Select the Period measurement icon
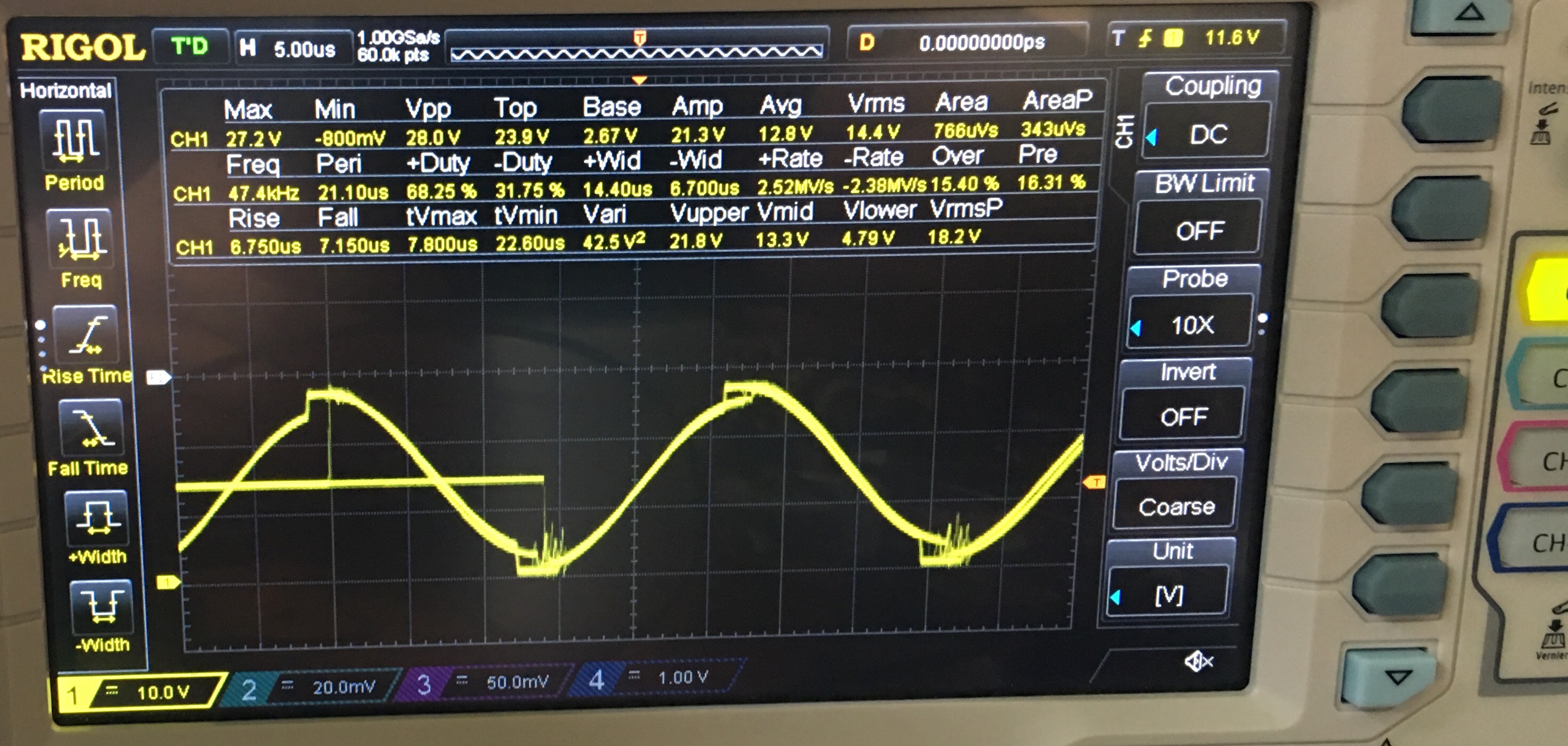The width and height of the screenshot is (1568, 746). tap(73, 140)
